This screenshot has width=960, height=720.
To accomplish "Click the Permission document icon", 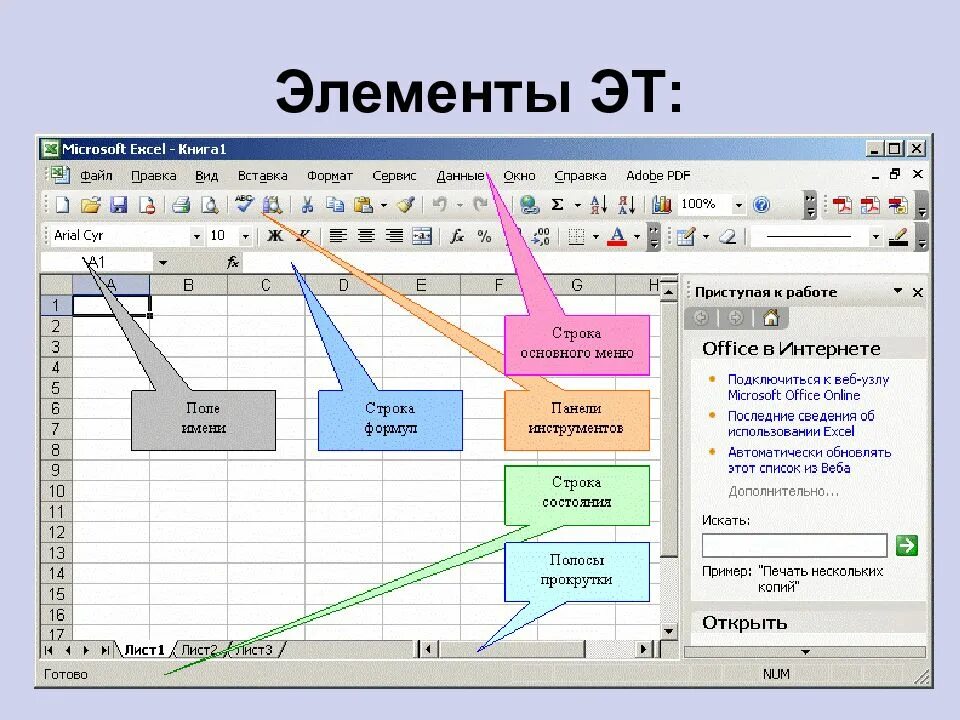I will pos(147,204).
